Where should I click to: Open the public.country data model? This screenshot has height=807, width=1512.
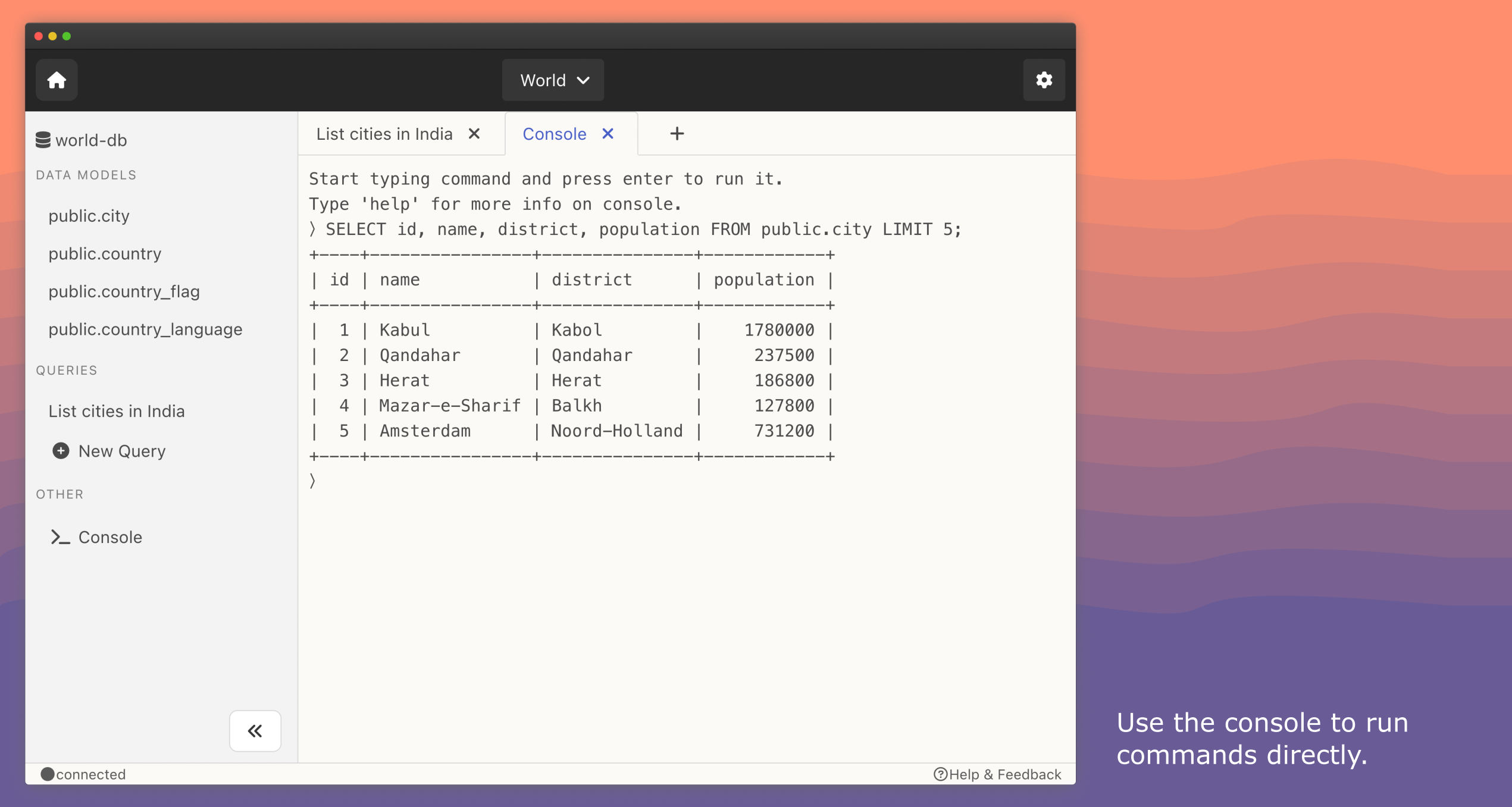105,254
